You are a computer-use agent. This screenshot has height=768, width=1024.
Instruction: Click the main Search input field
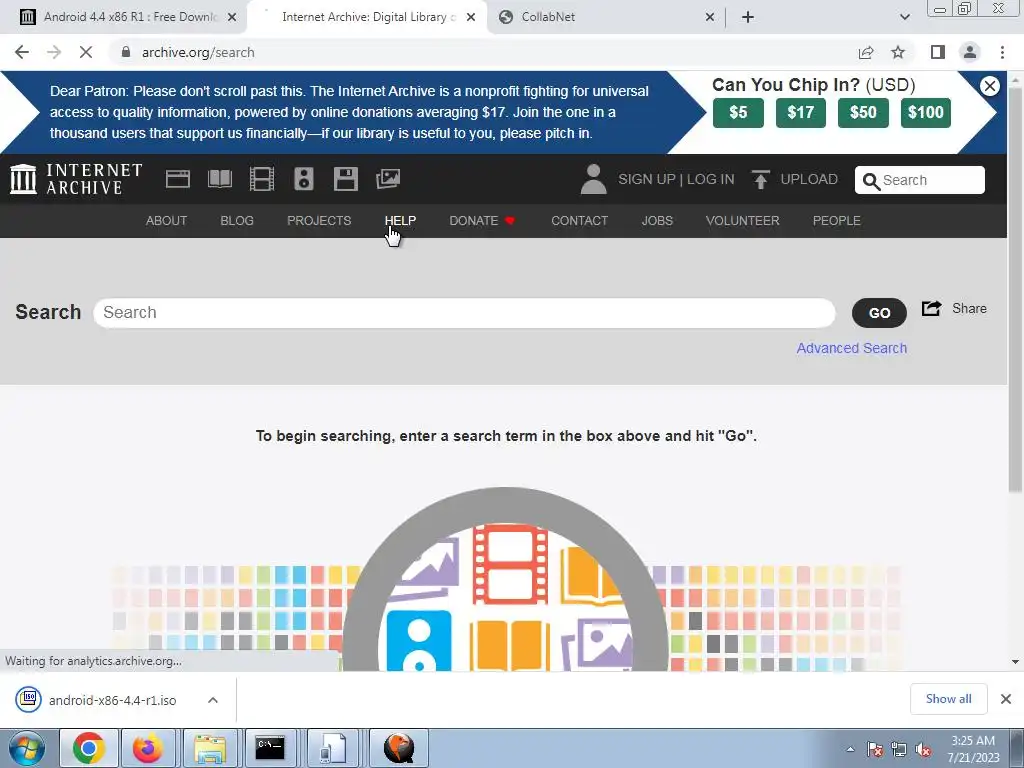pos(464,313)
